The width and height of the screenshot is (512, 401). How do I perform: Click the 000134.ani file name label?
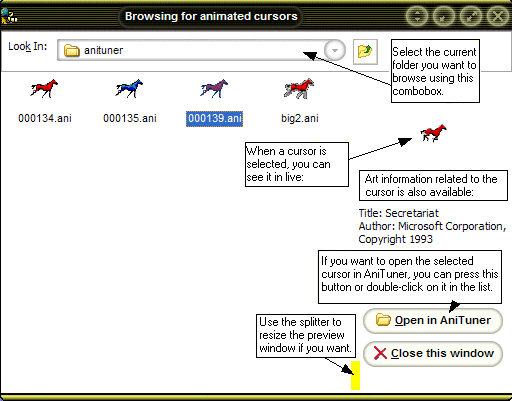click(45, 118)
